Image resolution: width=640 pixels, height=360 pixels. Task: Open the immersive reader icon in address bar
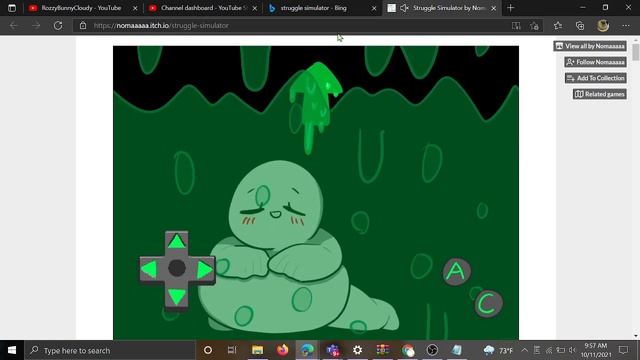(516, 26)
